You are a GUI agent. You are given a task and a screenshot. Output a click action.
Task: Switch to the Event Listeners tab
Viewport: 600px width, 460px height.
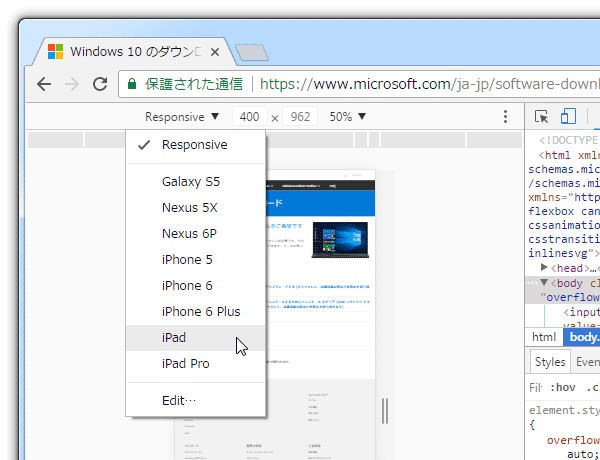tap(586, 362)
